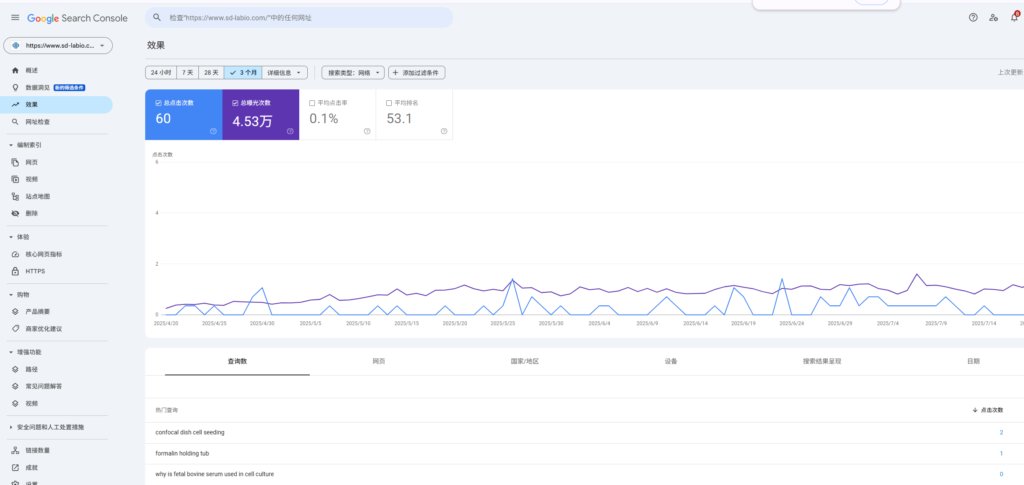This screenshot has width=1024, height=485.
Task: Open the hamburger main menu
Action: [14, 17]
